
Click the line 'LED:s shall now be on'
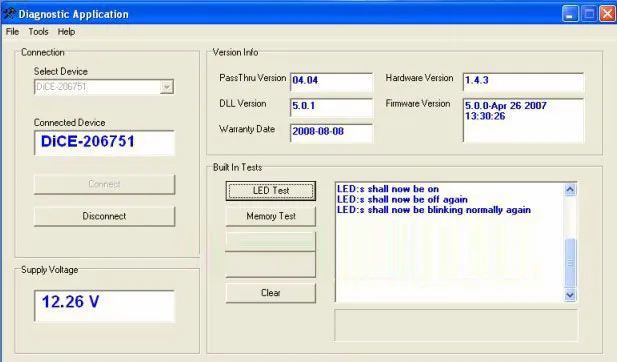[x=388, y=189]
